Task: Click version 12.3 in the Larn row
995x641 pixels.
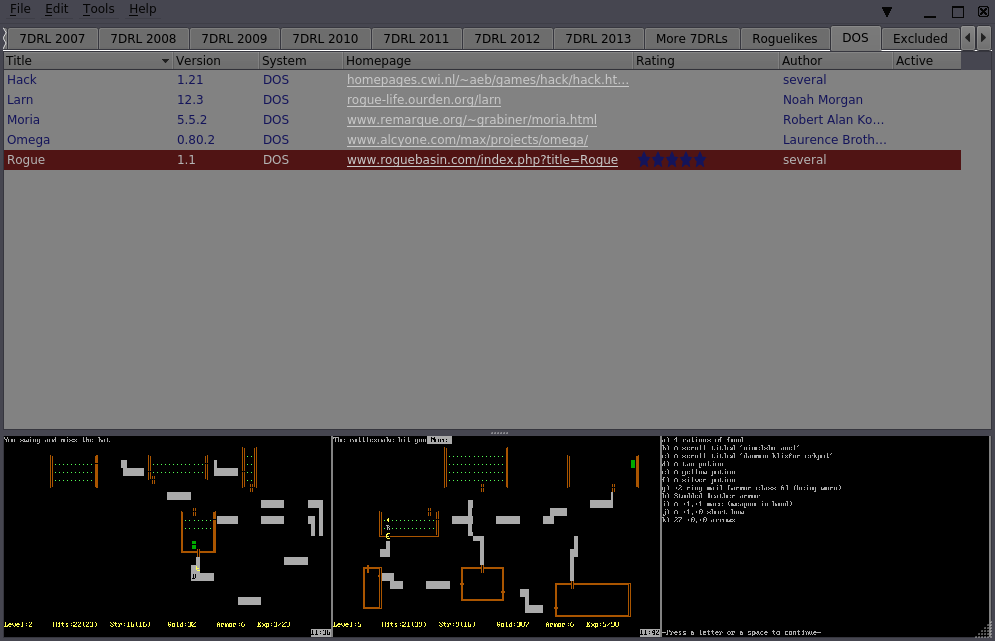Action: click(x=190, y=100)
